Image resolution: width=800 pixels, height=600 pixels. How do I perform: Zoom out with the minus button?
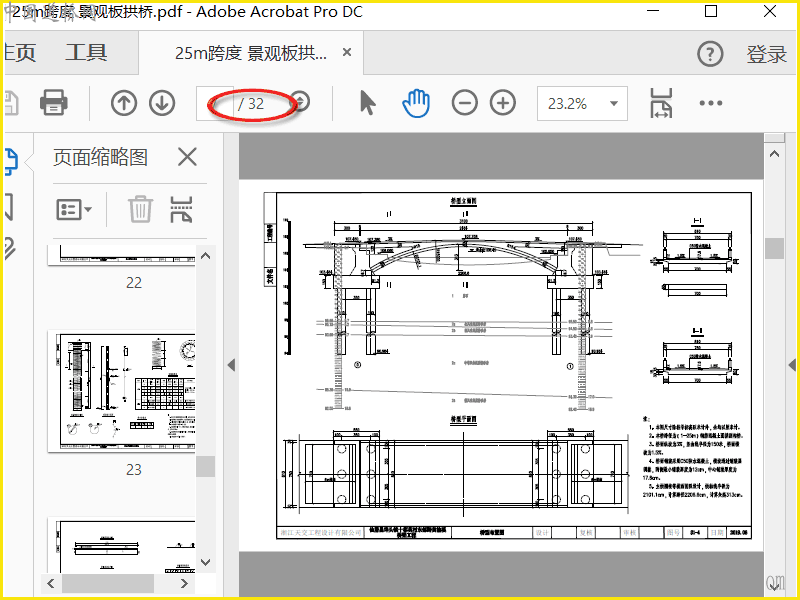465,103
